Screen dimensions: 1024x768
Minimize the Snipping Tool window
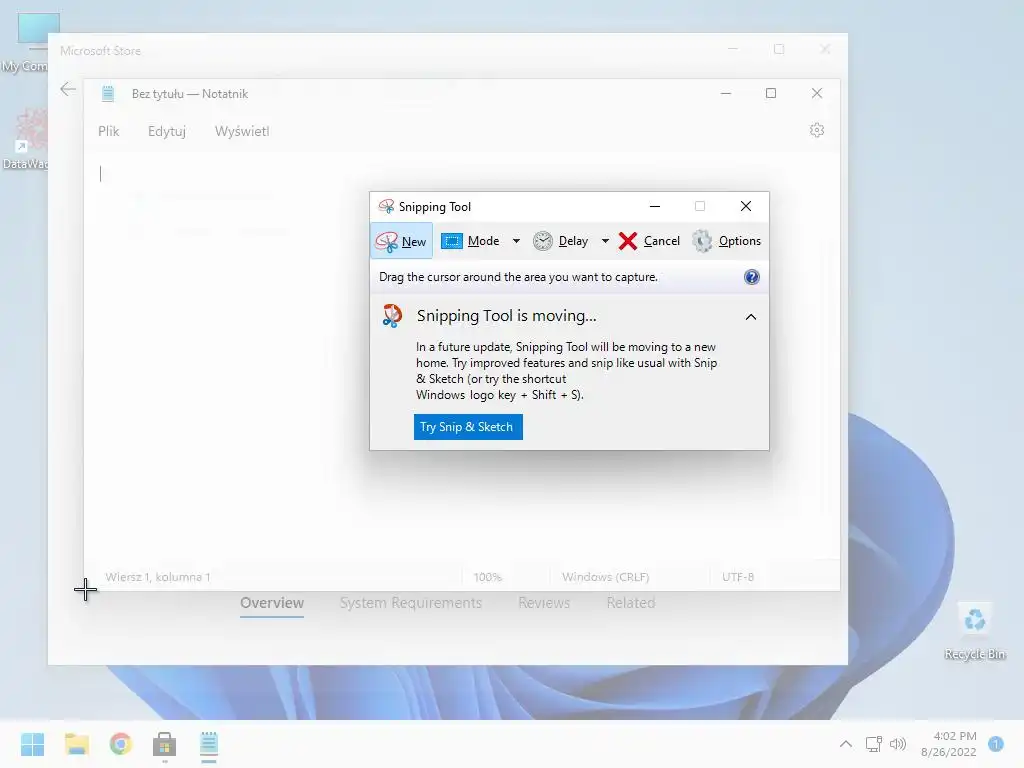point(655,206)
